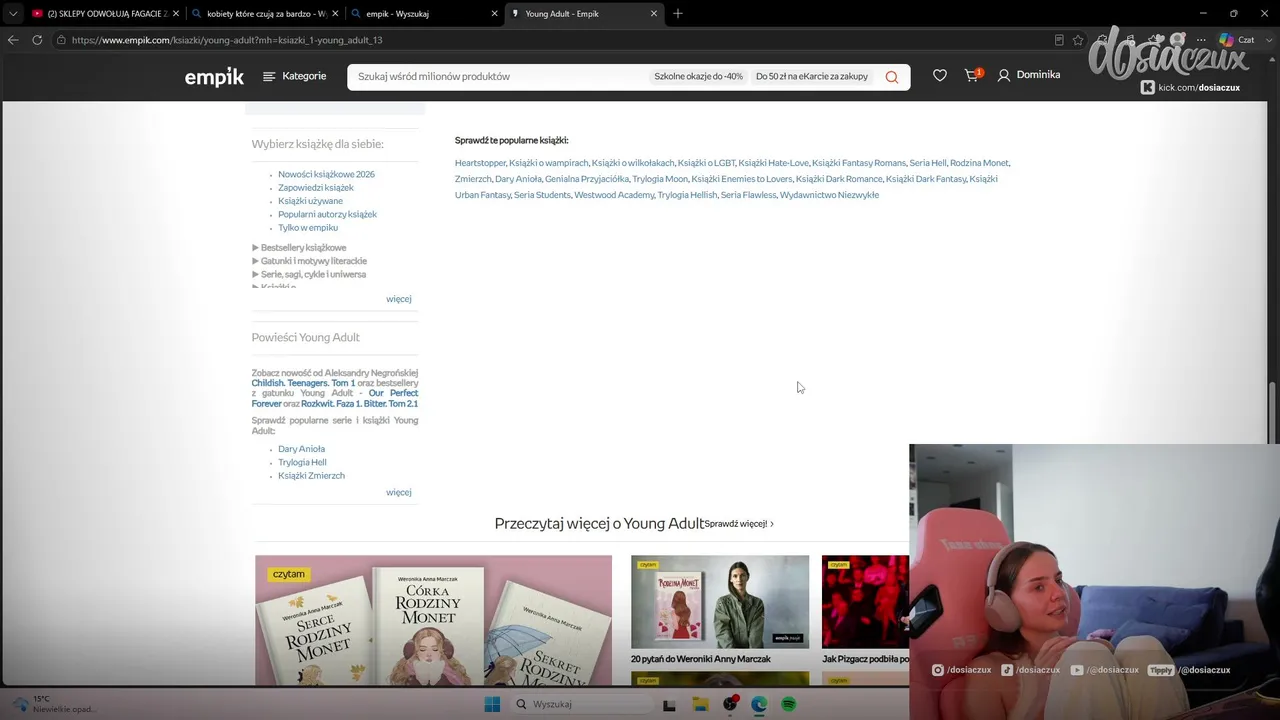This screenshot has height=720, width=1280.
Task: Open '20 pytań do Weroniki Anny Marczak' article thumbnail
Action: click(720, 602)
